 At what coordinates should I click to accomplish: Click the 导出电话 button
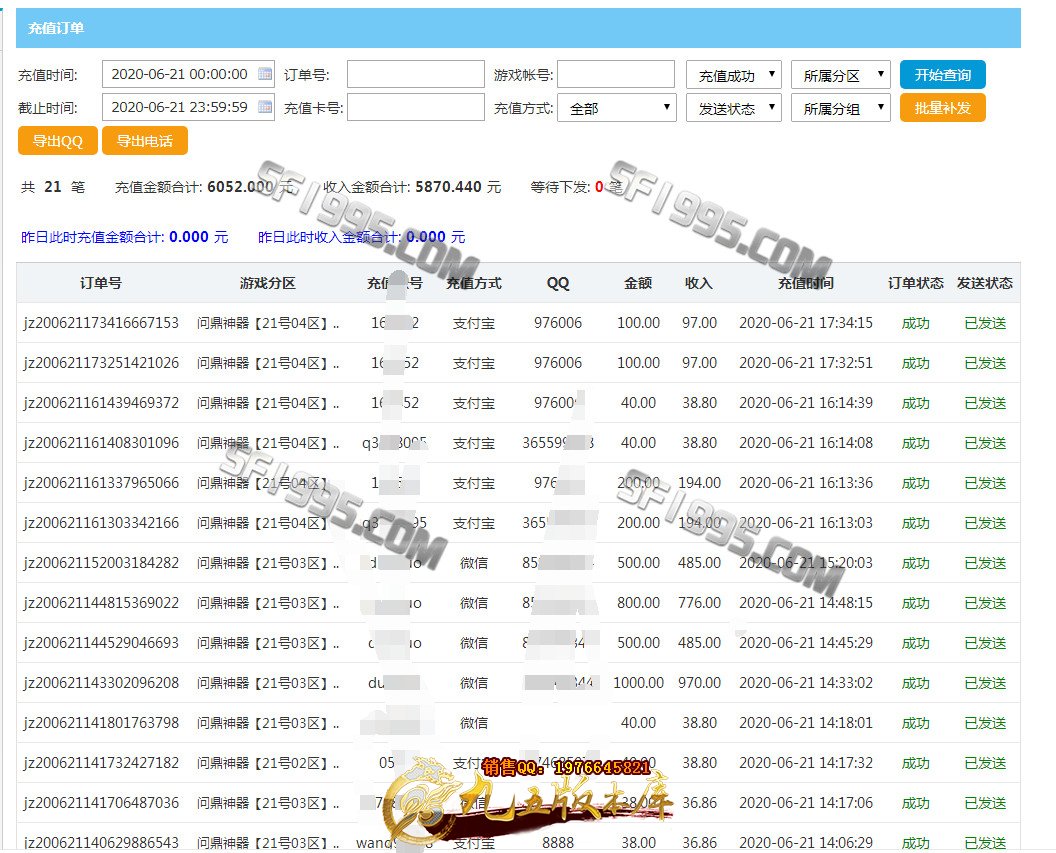pyautogui.click(x=144, y=141)
